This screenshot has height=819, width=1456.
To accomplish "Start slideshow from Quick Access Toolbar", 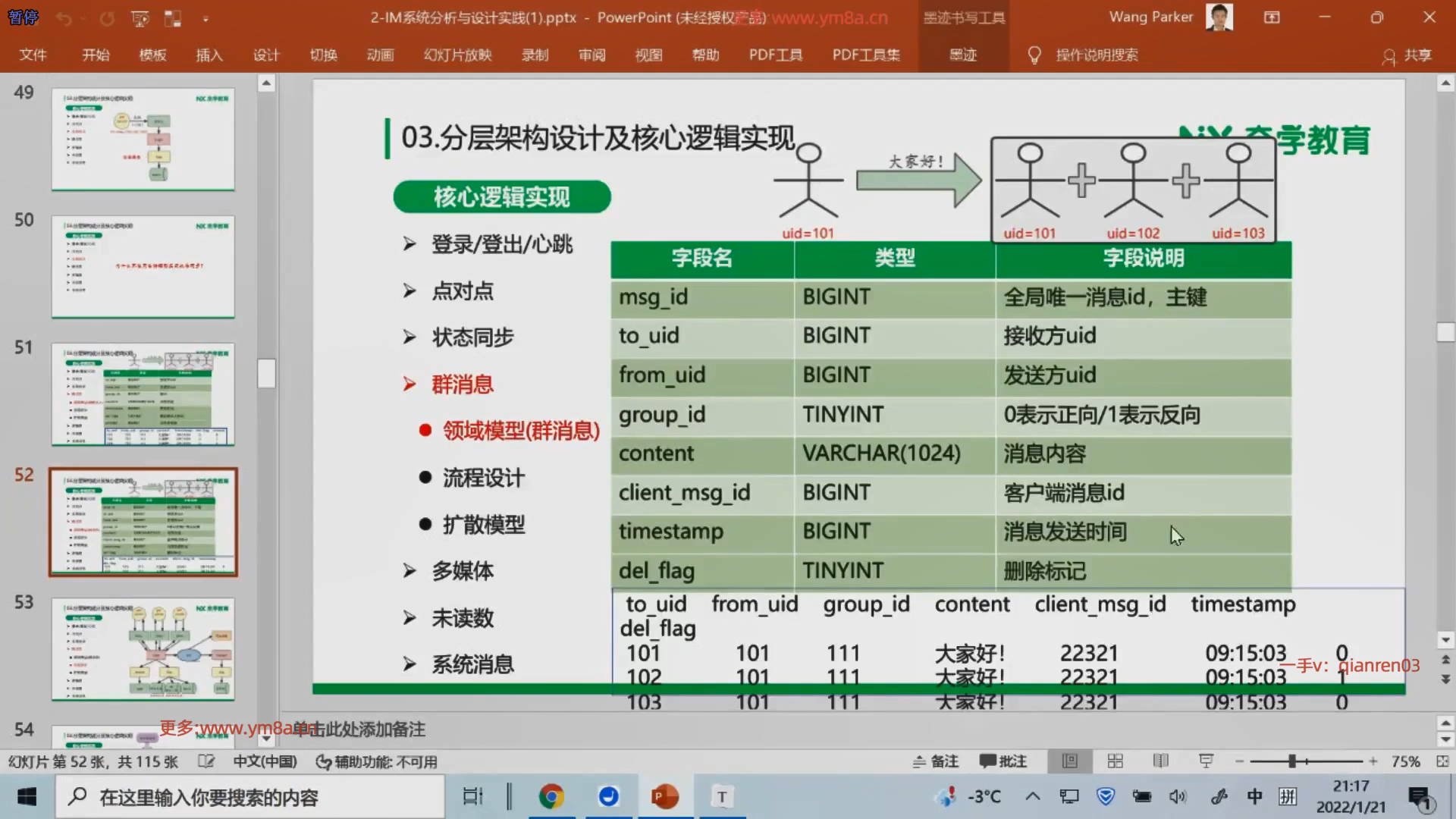I will pyautogui.click(x=140, y=18).
